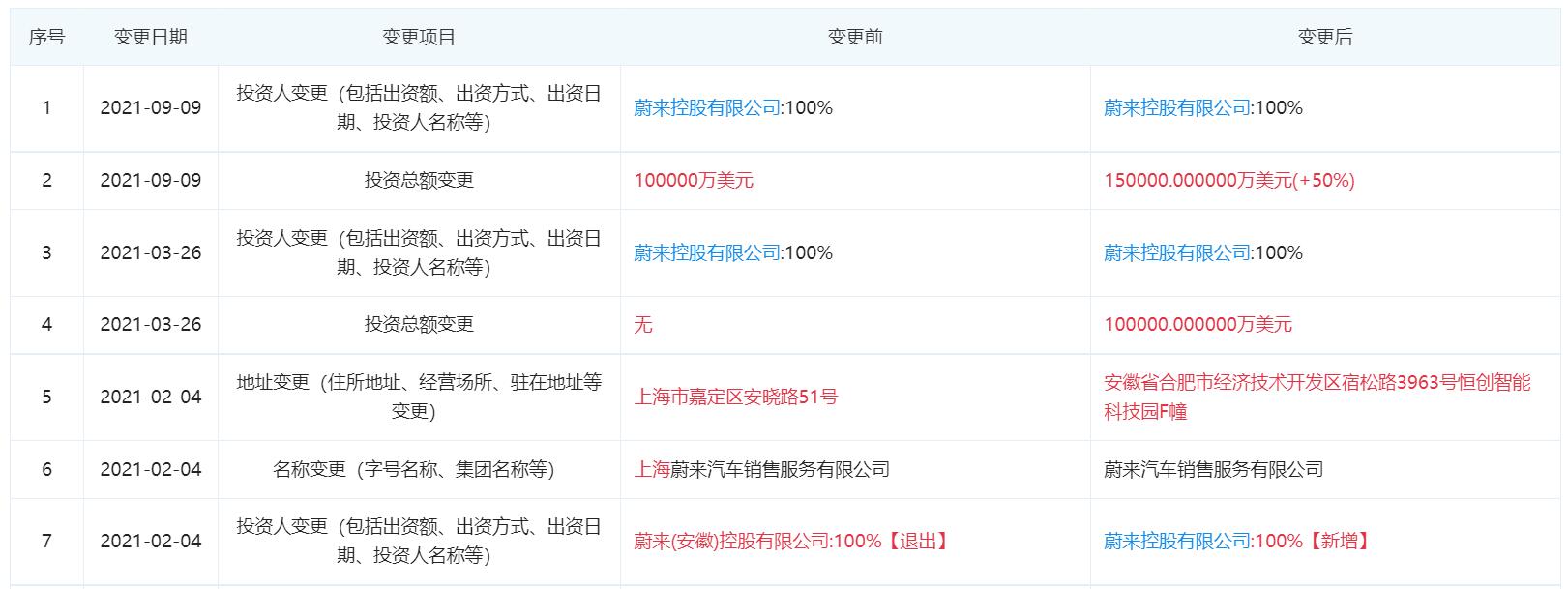Select 上海蔚来汽车销售服务有限公司 old name
Image resolution: width=1568 pixels, height=589 pixels.
coord(762,470)
